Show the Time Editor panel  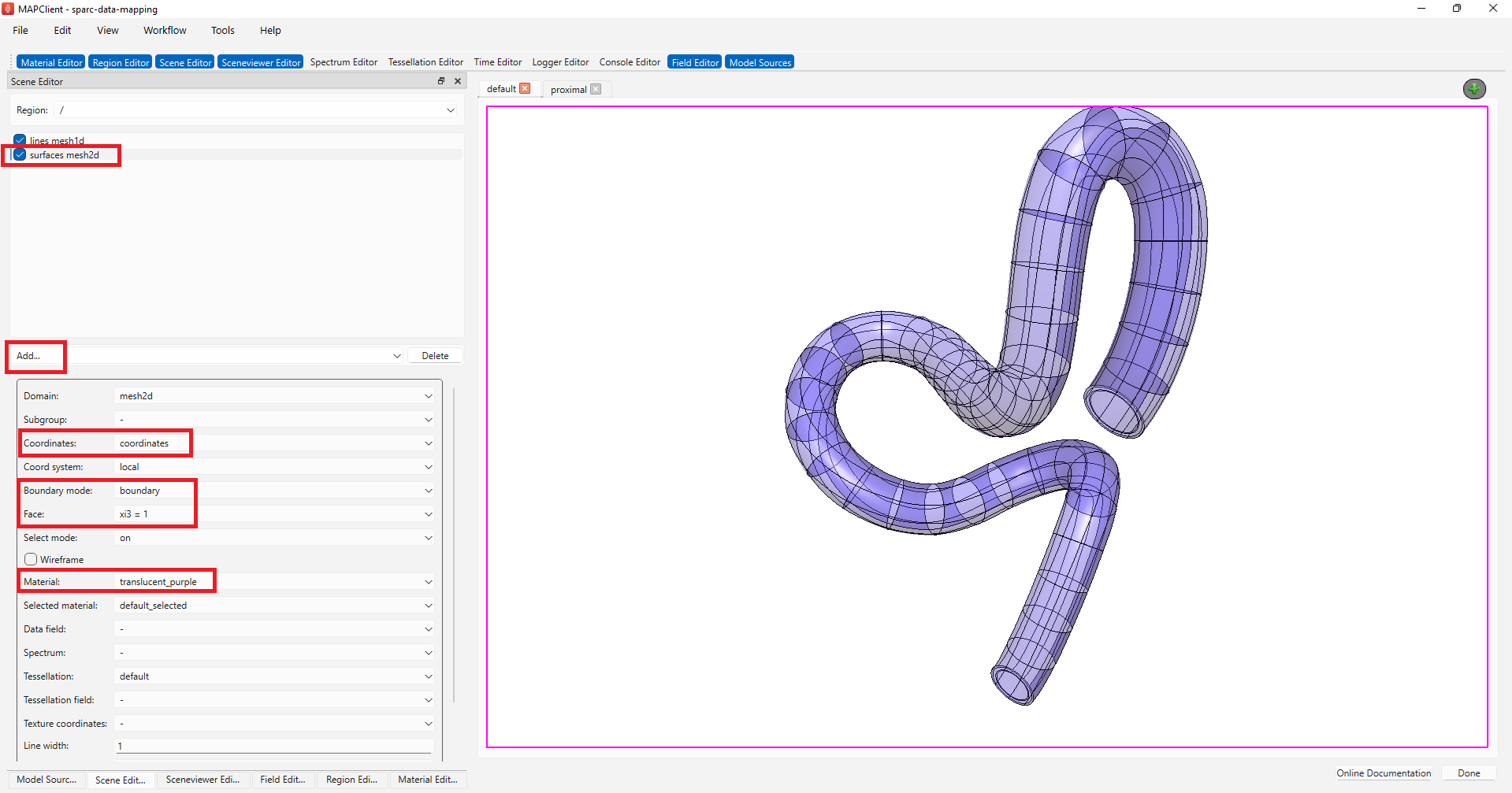pos(497,62)
